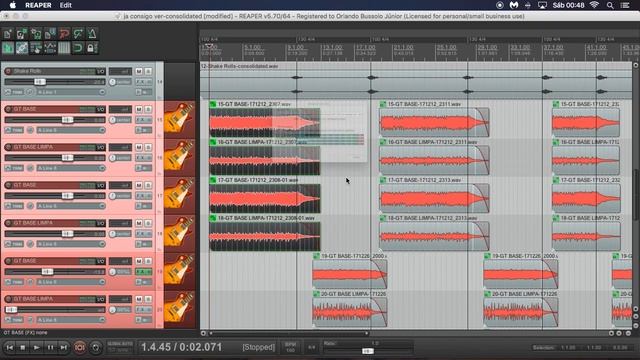Click Shake Rolls volume fader
Viewport: 640px width, 360px height.
(40, 82)
